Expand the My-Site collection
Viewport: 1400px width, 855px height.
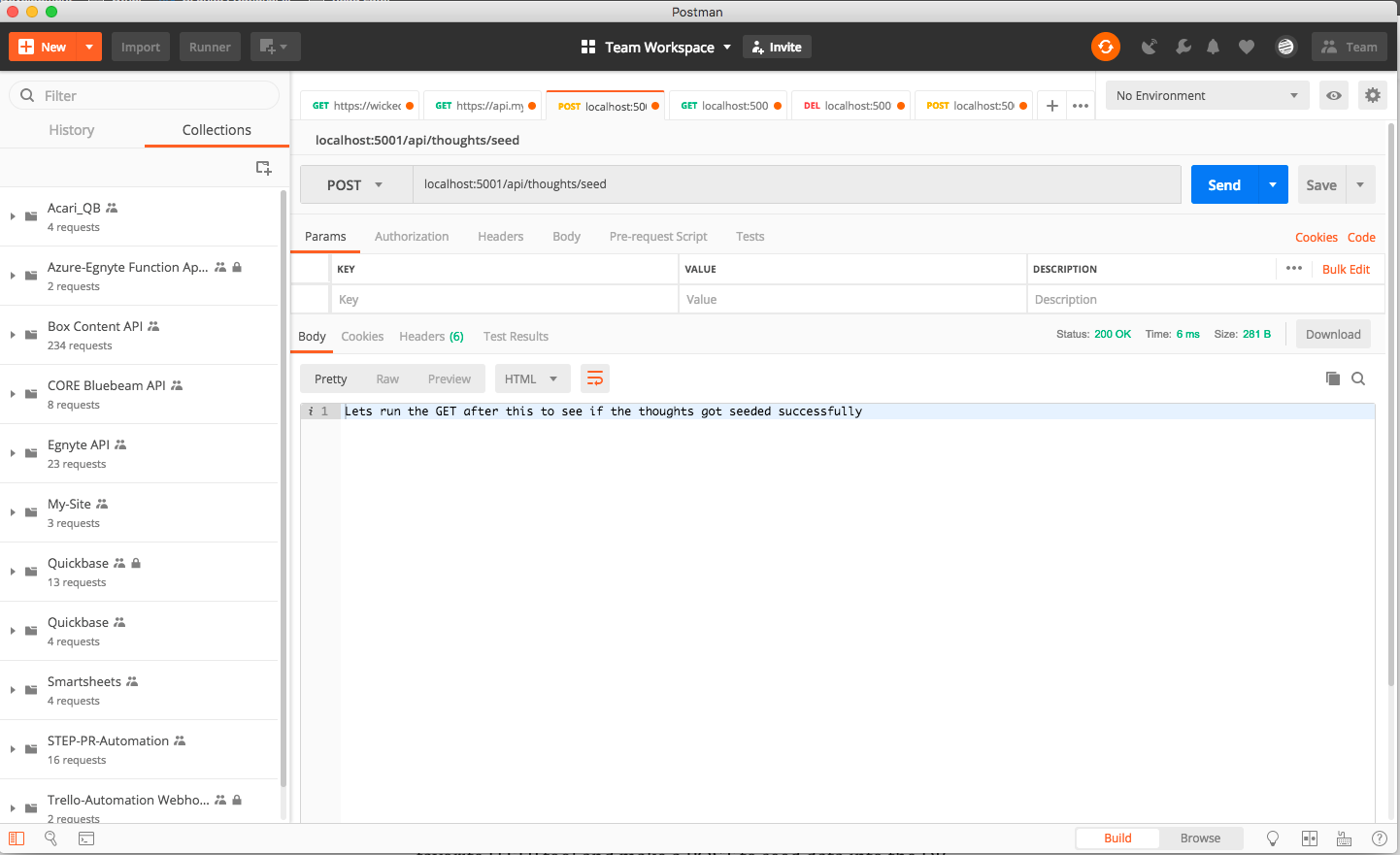coord(13,512)
